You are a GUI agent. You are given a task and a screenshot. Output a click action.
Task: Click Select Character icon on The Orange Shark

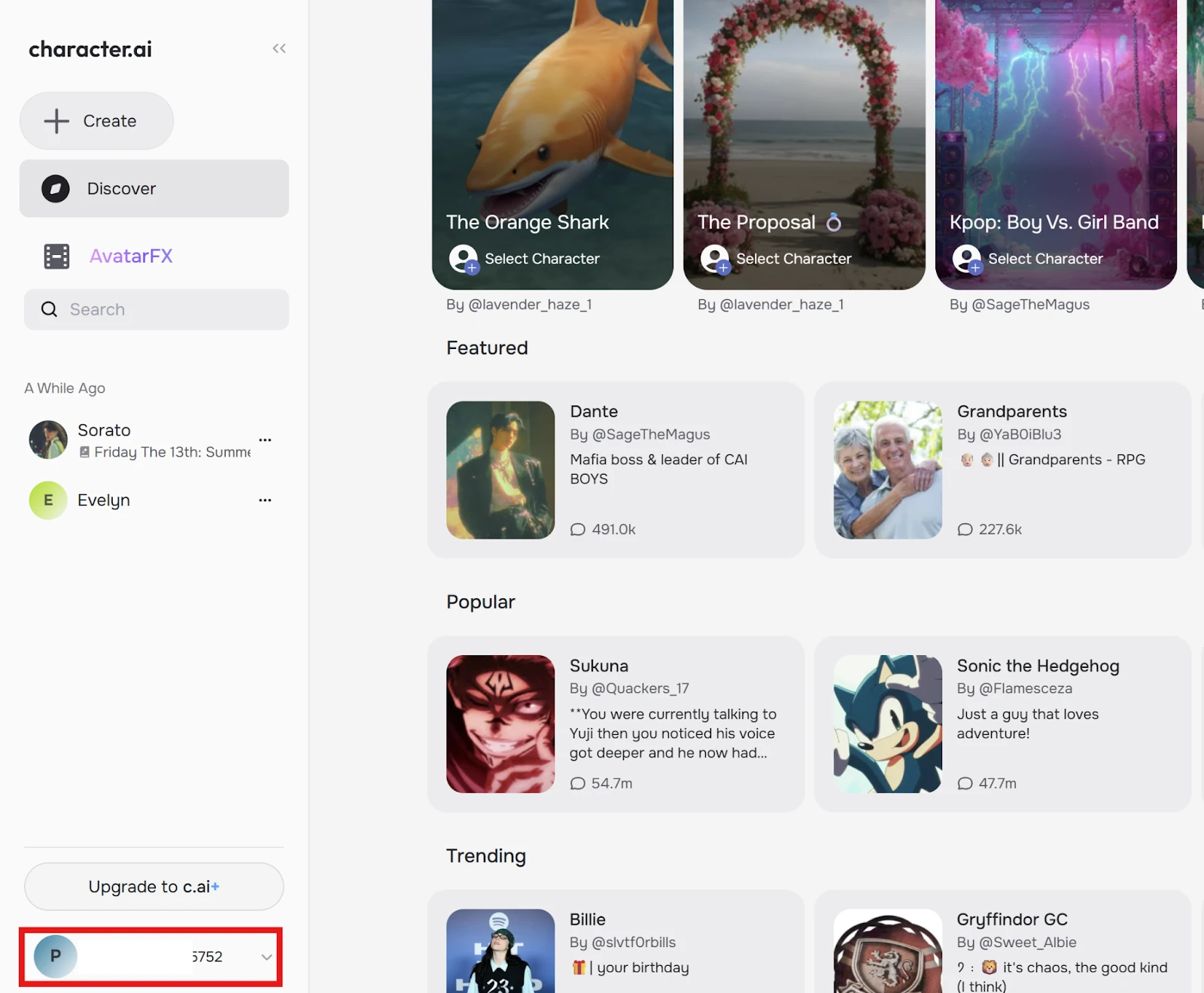coord(464,260)
